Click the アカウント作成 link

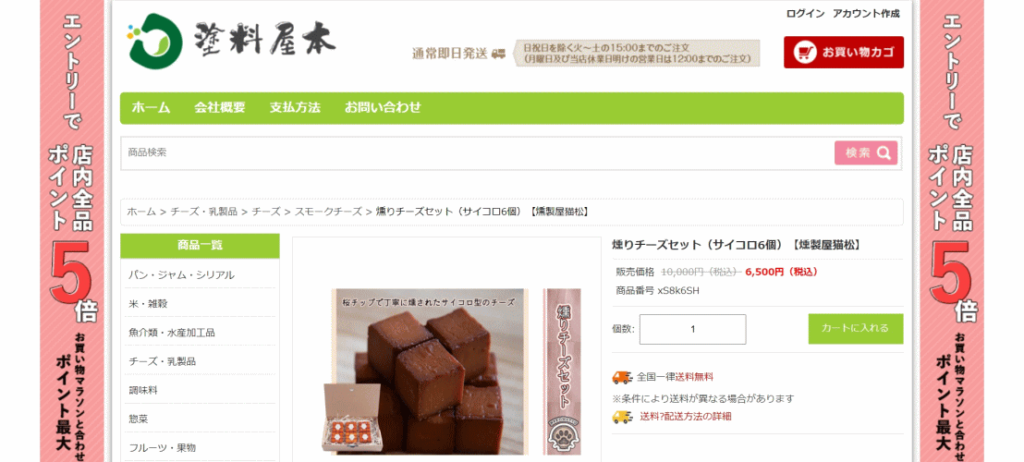[x=866, y=14]
